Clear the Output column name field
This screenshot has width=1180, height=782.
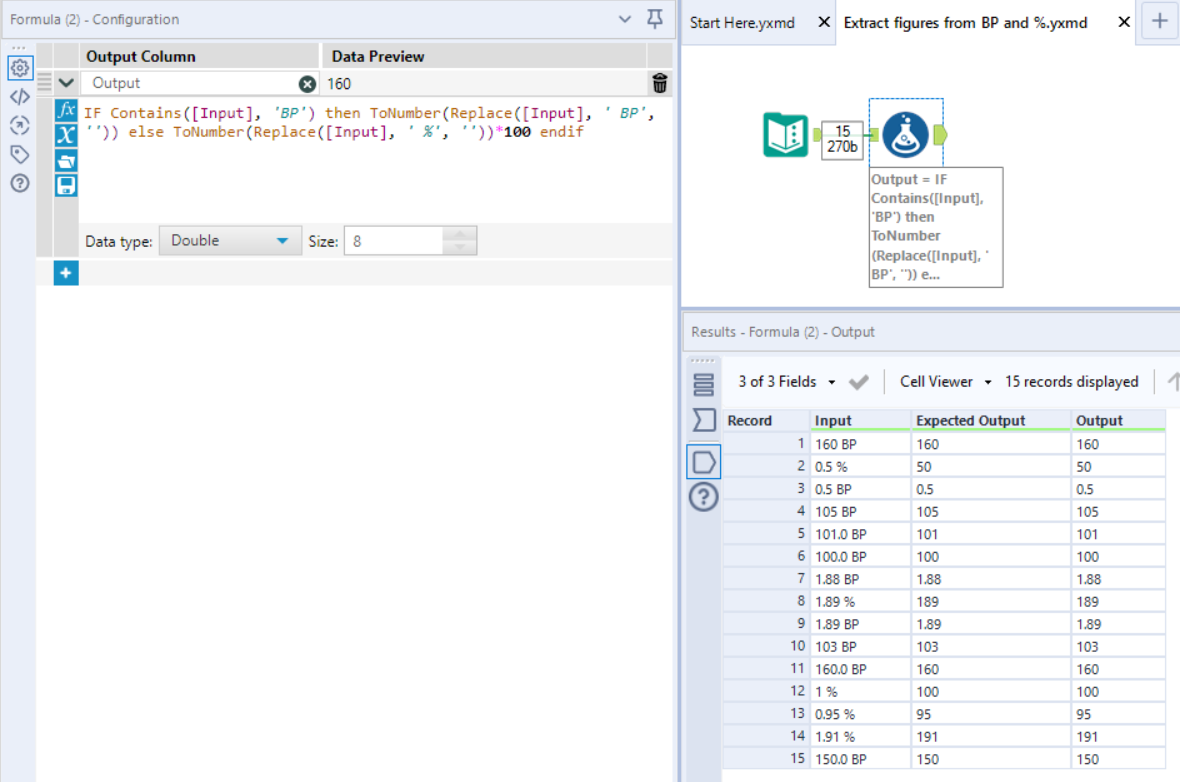coord(307,83)
